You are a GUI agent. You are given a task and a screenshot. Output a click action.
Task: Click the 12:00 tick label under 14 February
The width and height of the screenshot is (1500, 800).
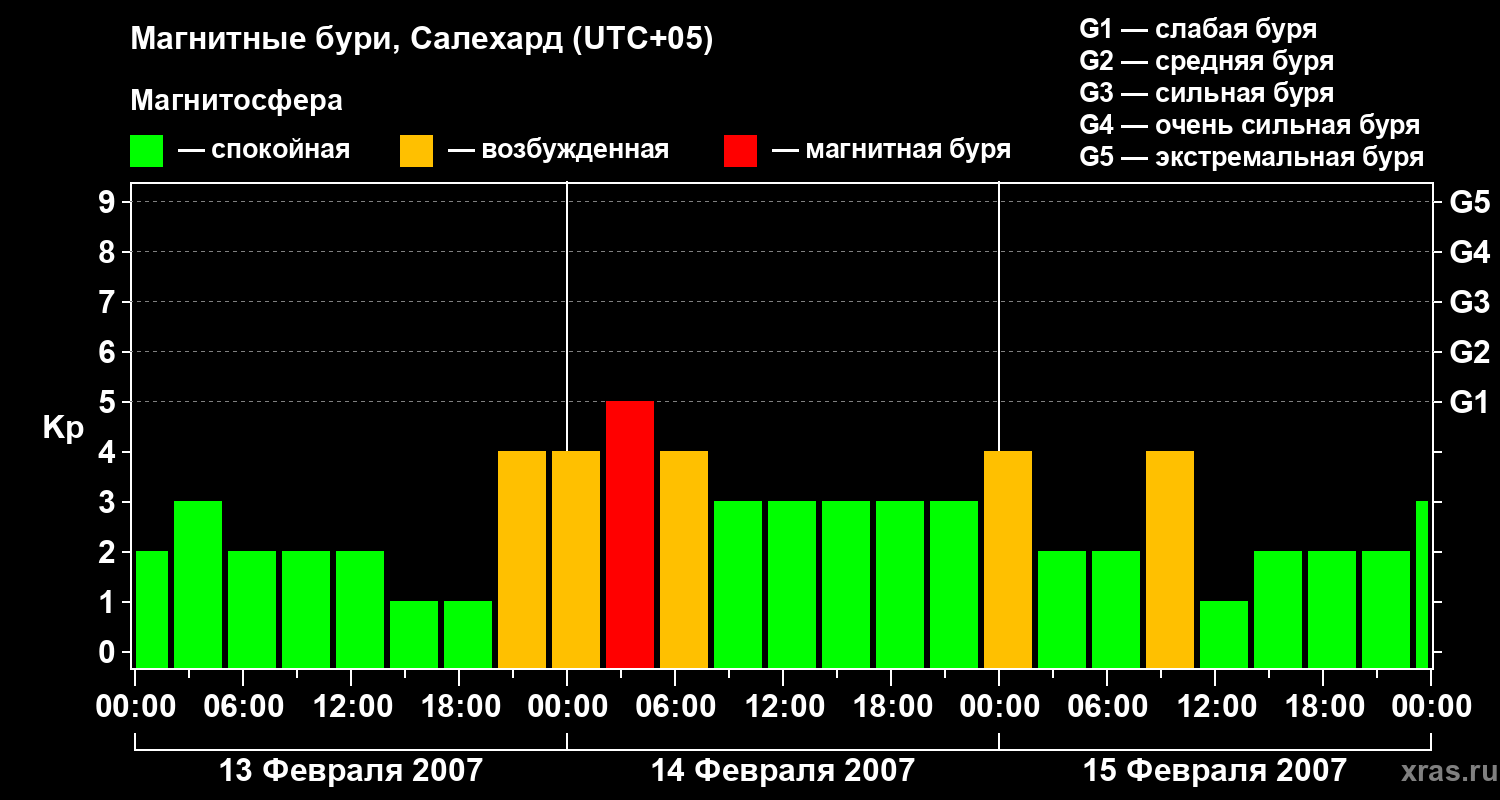(x=783, y=707)
